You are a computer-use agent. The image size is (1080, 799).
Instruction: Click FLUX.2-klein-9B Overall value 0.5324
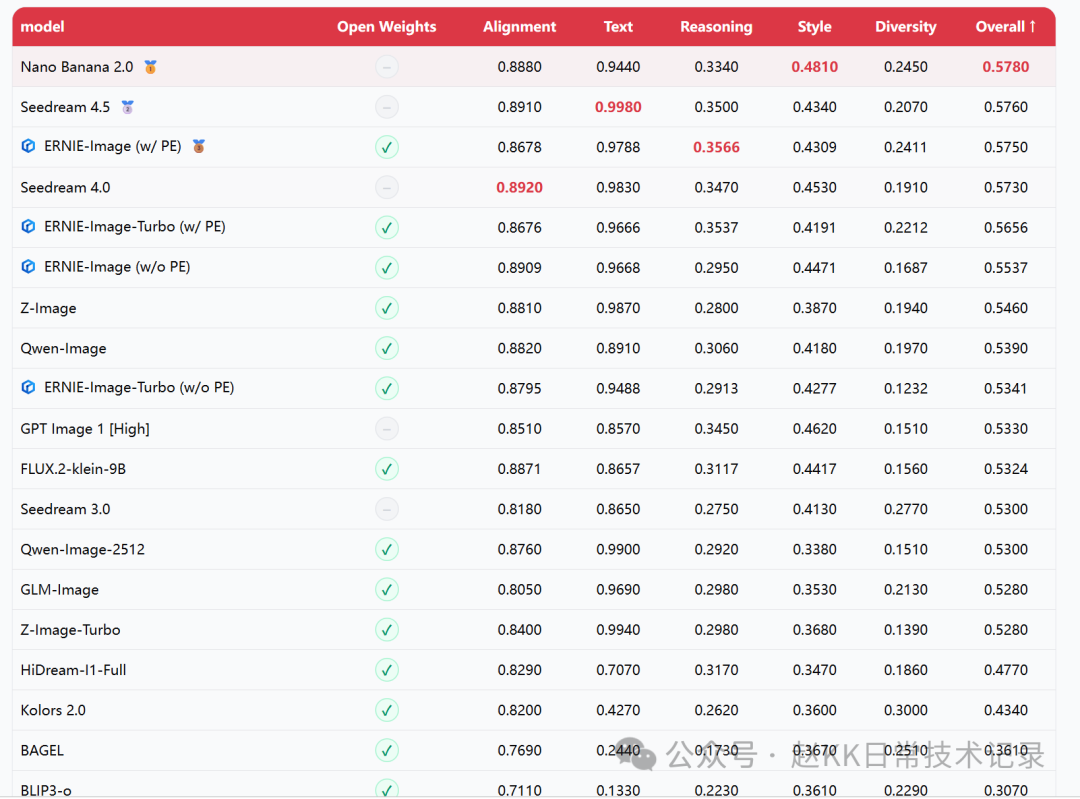click(1006, 469)
